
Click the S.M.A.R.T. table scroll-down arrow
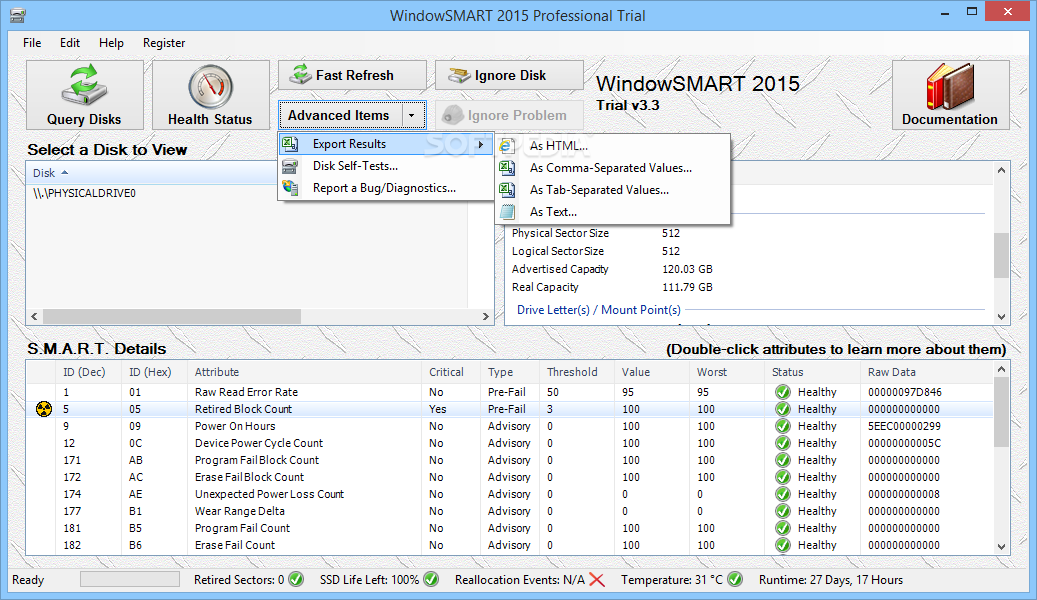point(1001,546)
